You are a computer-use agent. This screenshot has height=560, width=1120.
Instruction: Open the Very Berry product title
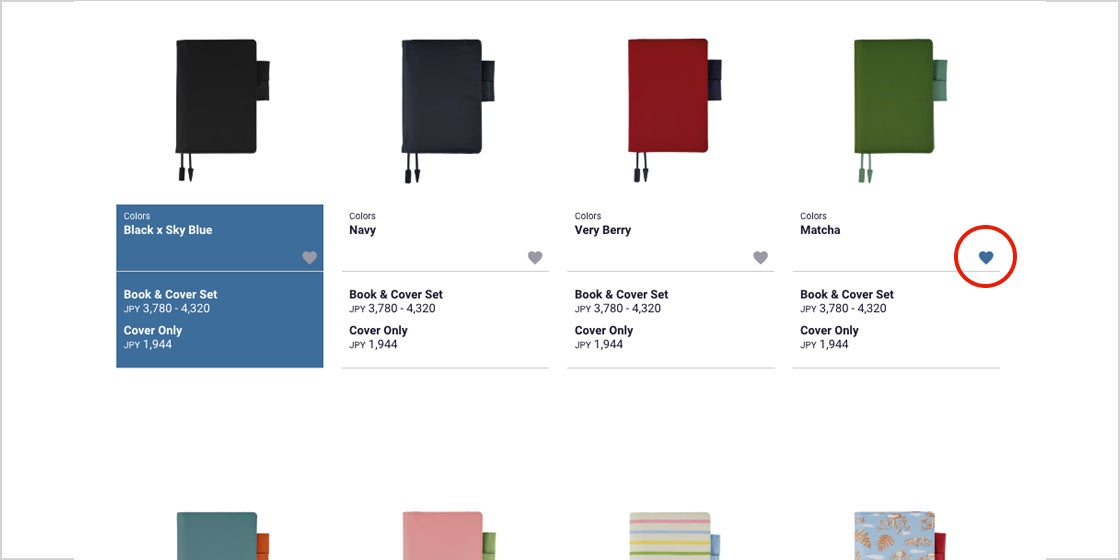click(603, 230)
